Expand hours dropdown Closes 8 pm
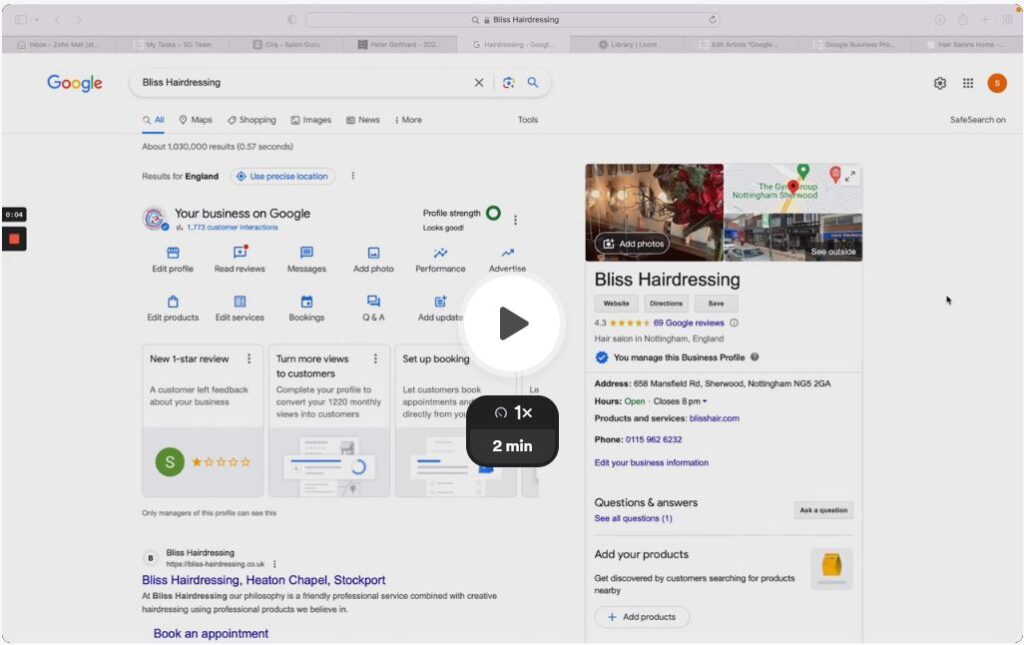This screenshot has height=645, width=1024. click(680, 401)
